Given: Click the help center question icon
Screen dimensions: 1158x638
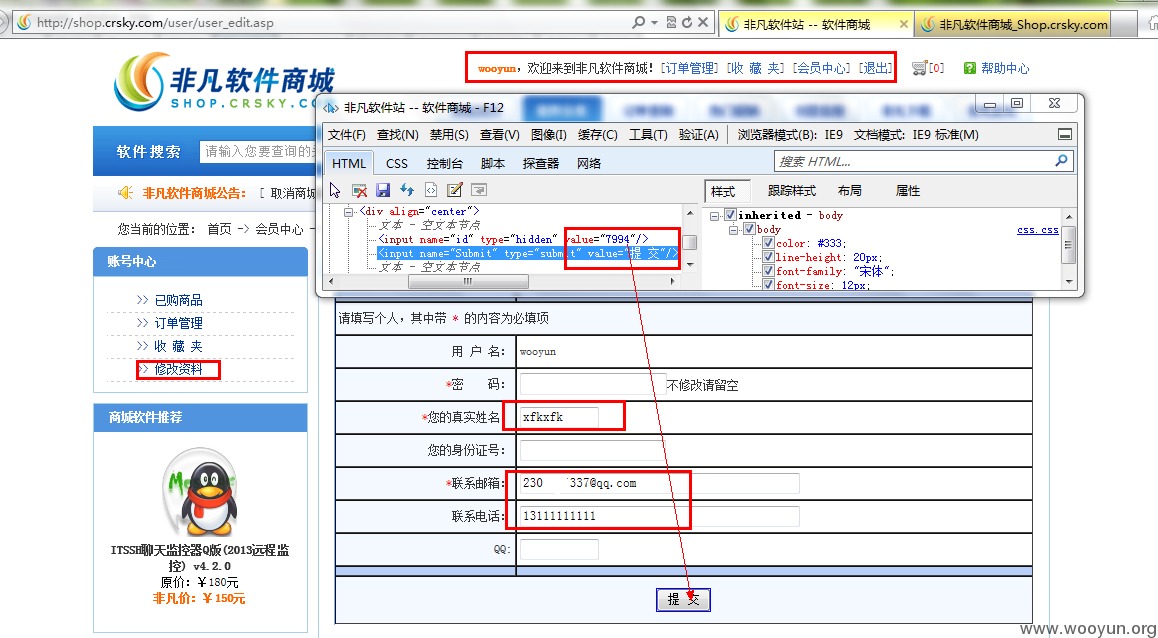Looking at the screenshot, I should tap(970, 68).
